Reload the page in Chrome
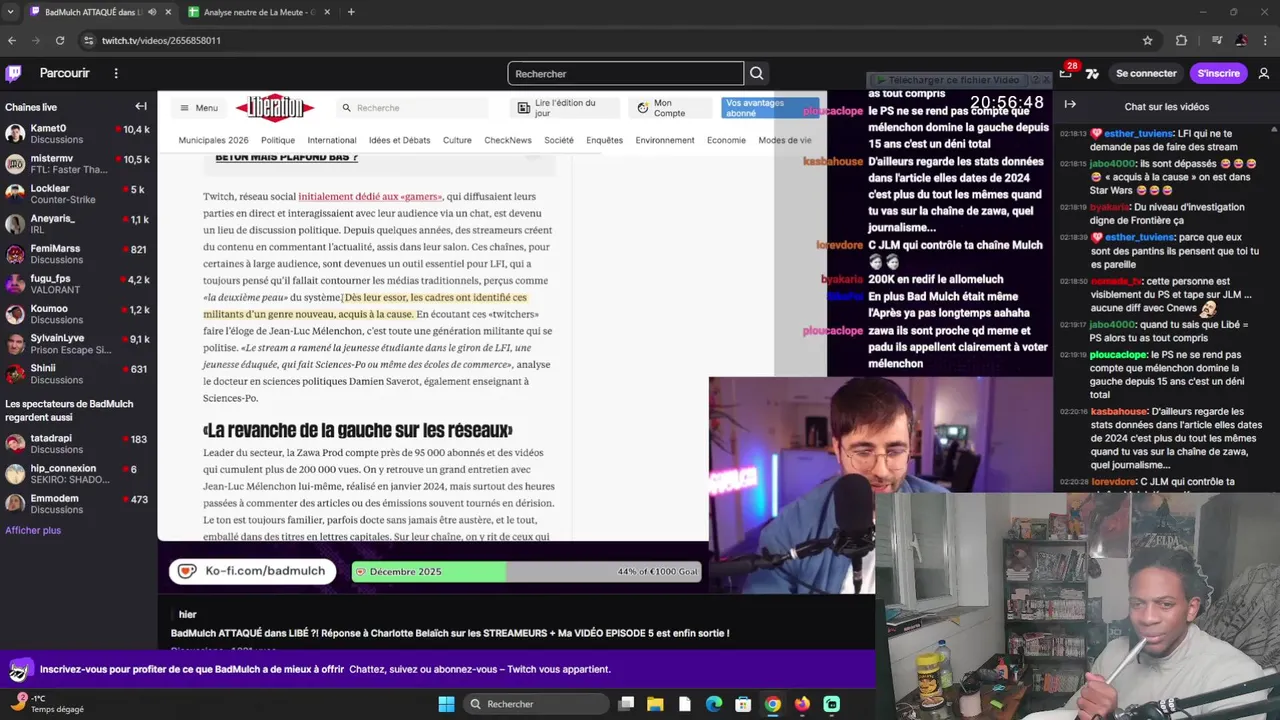1280x720 pixels. (60, 40)
